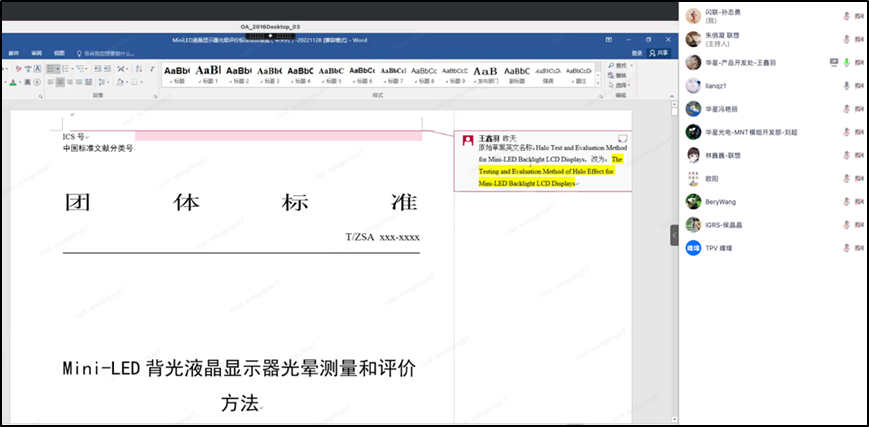Click the line spacing icon

point(101,82)
